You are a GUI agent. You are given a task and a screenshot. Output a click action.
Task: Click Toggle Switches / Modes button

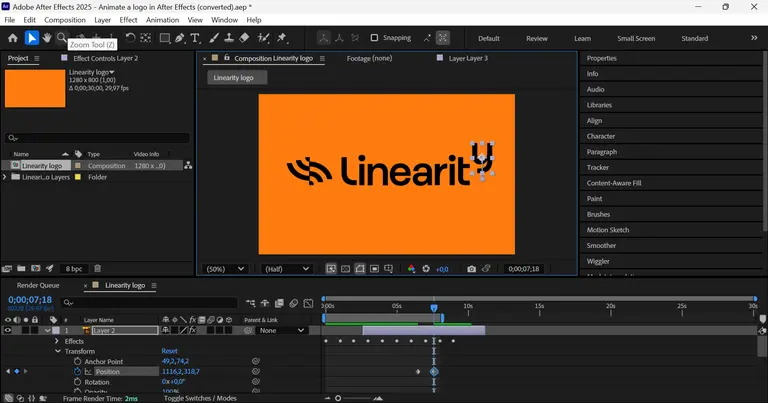point(200,398)
